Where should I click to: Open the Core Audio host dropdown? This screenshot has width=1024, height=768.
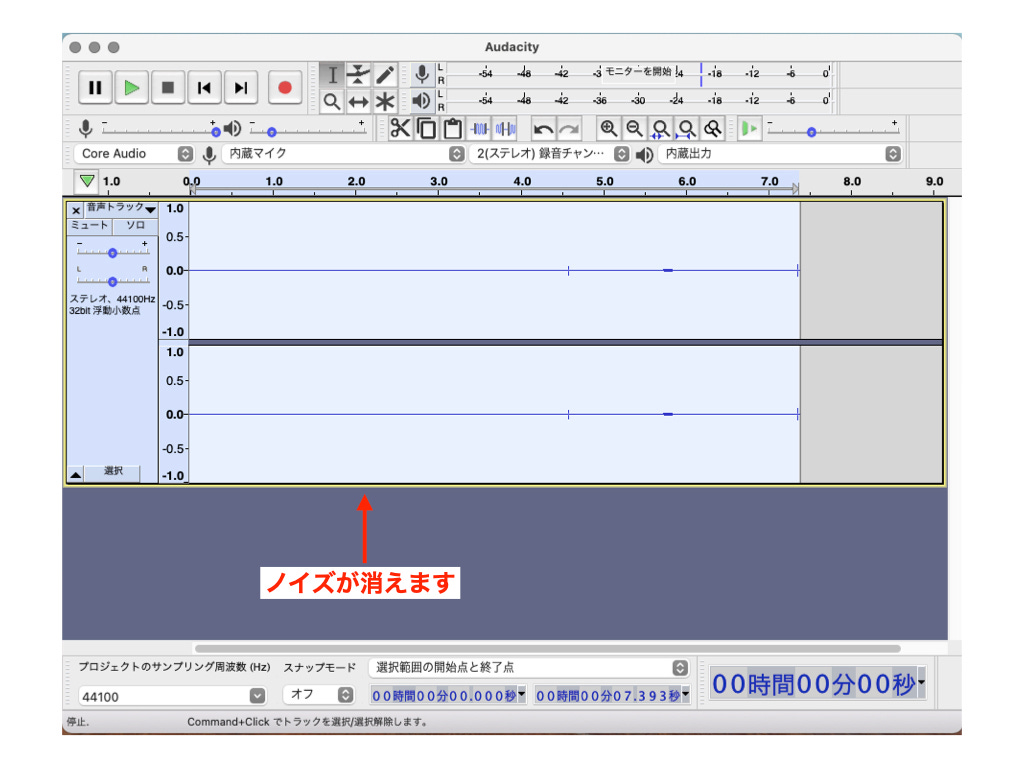[135, 153]
